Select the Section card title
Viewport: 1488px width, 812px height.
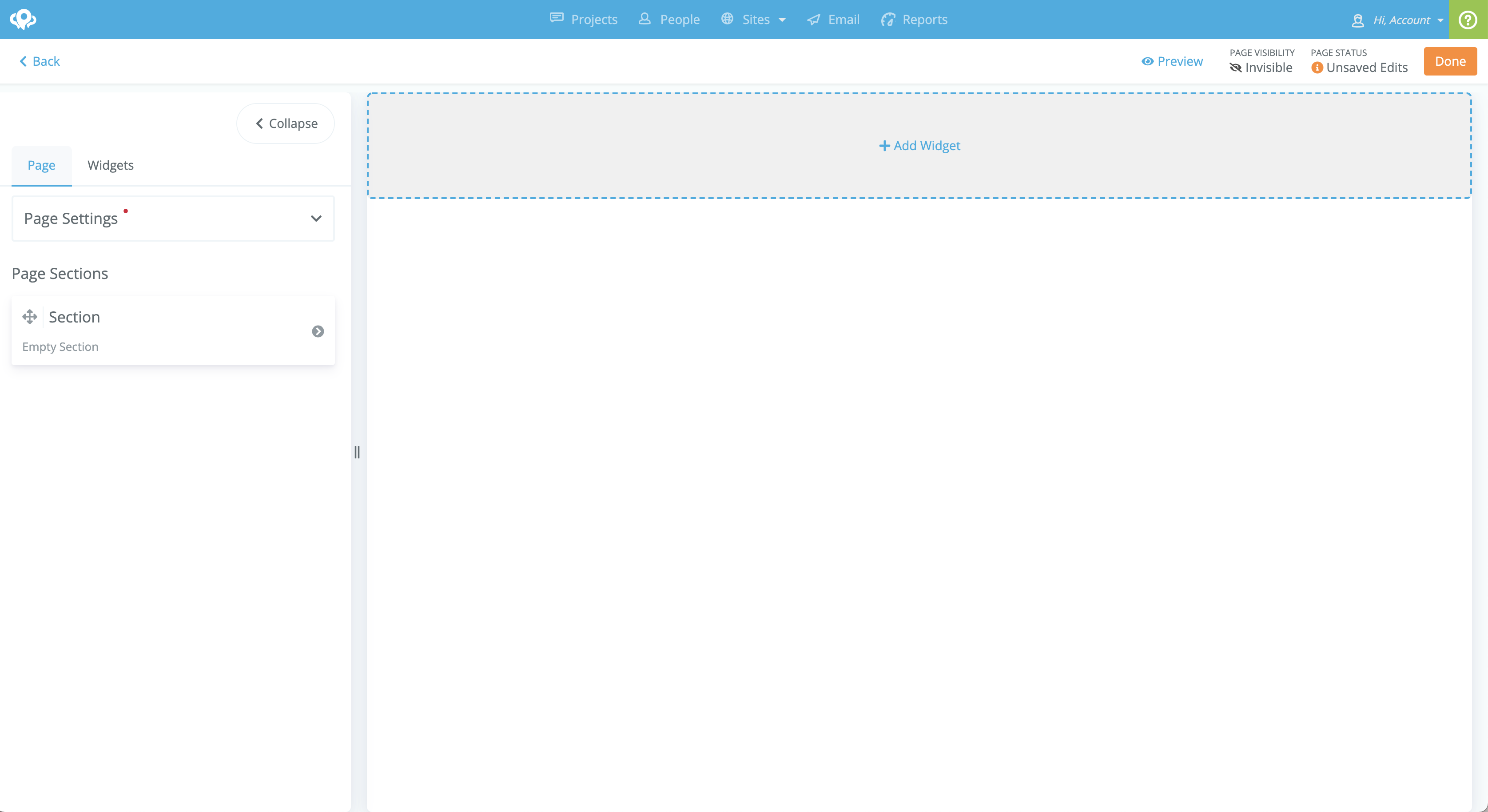[75, 316]
